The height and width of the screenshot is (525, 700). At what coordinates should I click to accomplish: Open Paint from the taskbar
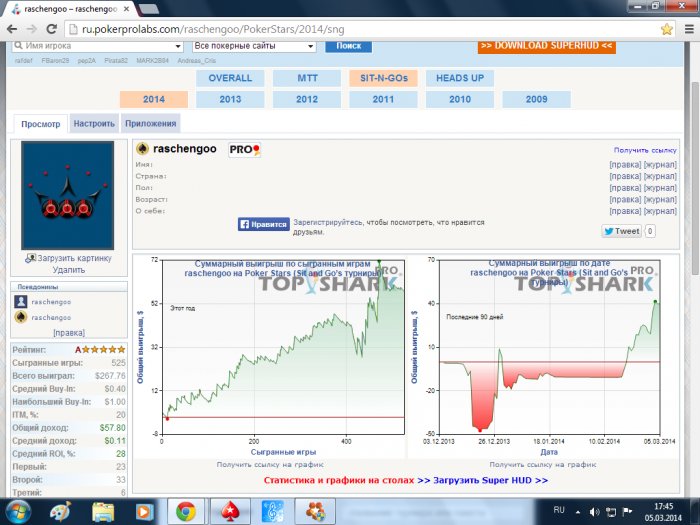click(60, 512)
